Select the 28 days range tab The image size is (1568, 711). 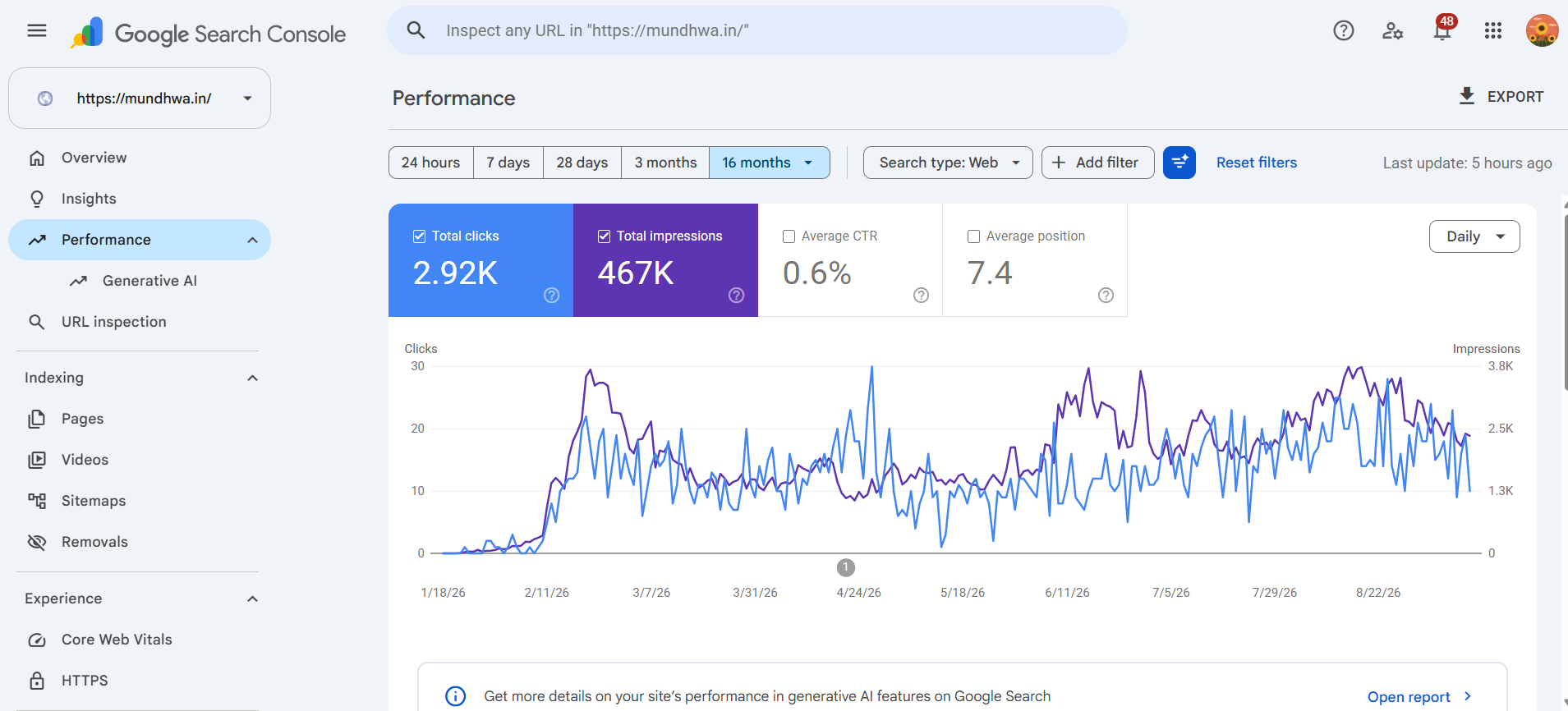pyautogui.click(x=582, y=163)
